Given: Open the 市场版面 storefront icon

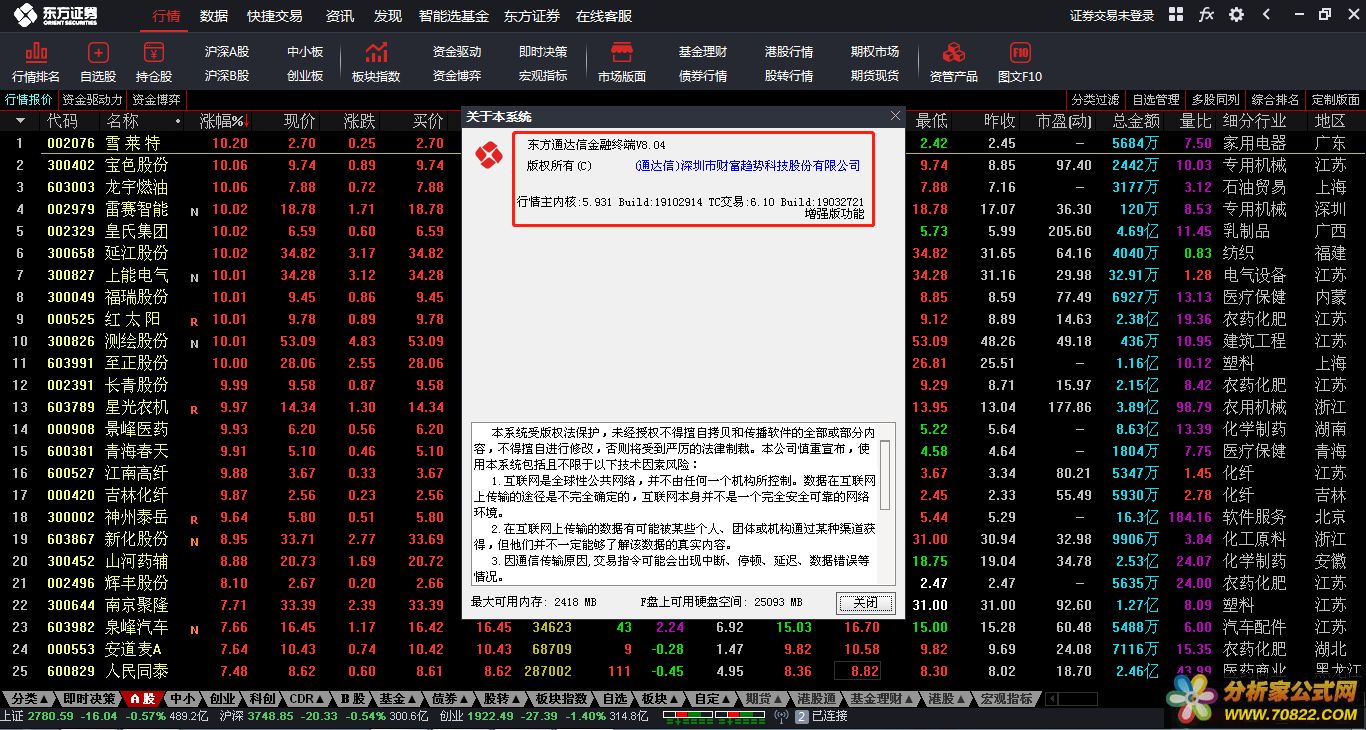Looking at the screenshot, I should coord(622,52).
